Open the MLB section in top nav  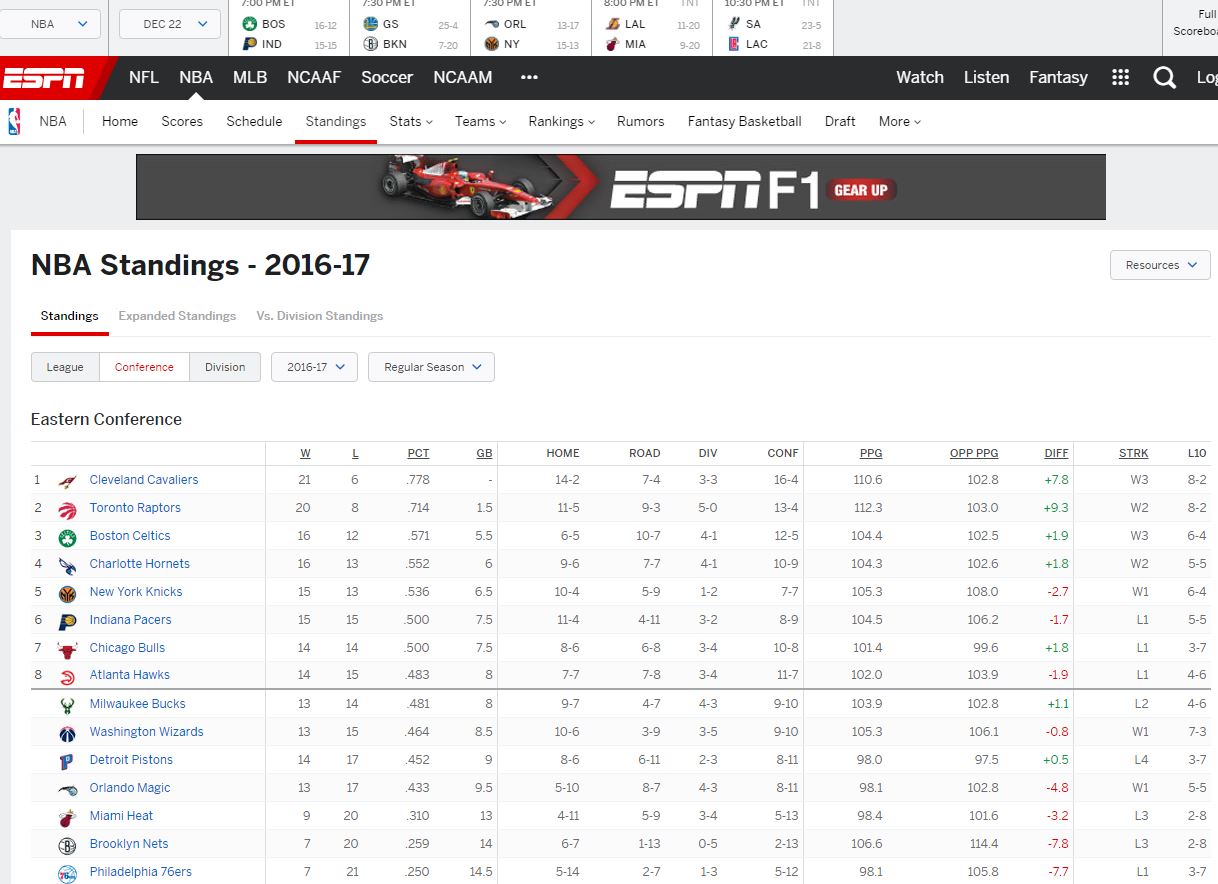(x=250, y=78)
